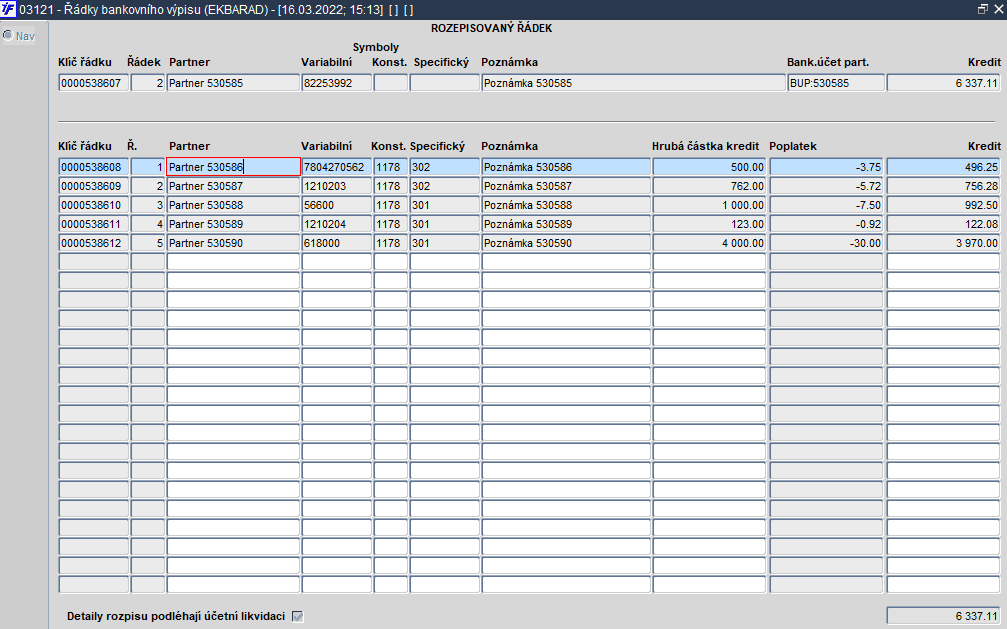Click variable symbol 1210203
1007x629 pixels.
(337, 186)
